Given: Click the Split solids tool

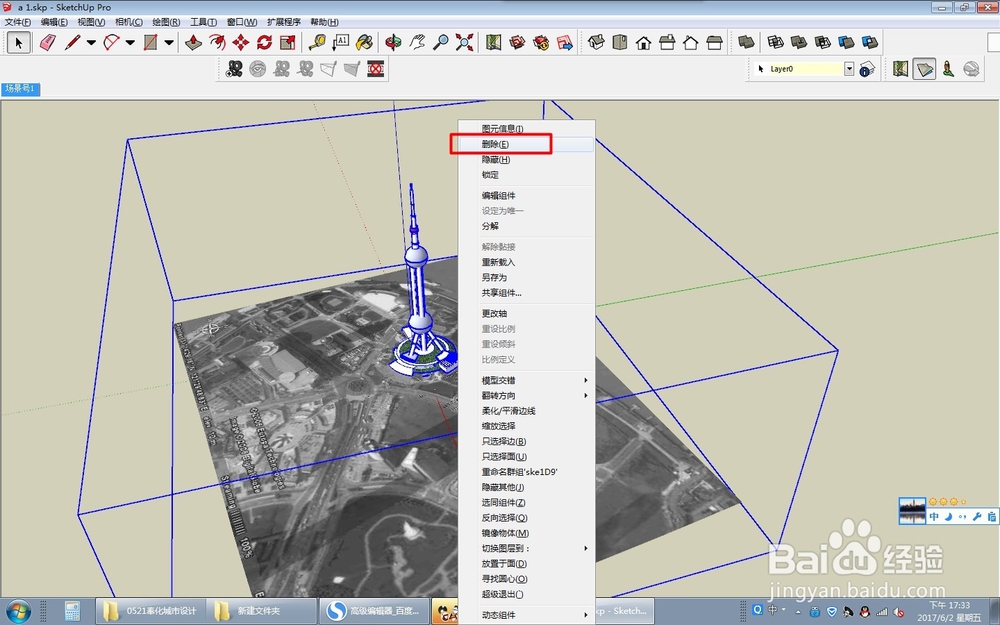Looking at the screenshot, I should (870, 43).
